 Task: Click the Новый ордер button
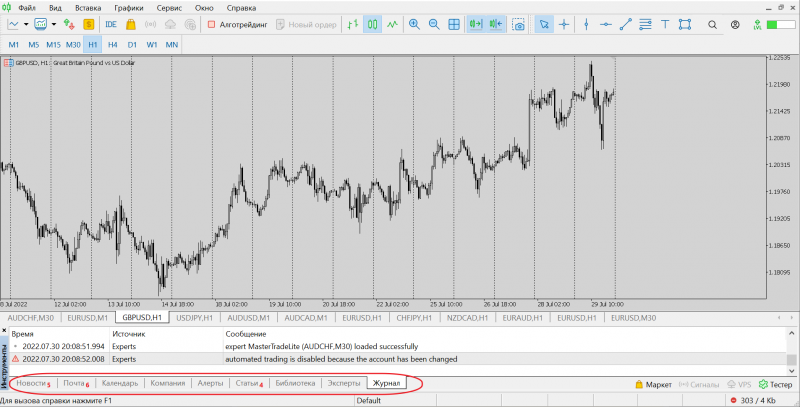click(306, 24)
